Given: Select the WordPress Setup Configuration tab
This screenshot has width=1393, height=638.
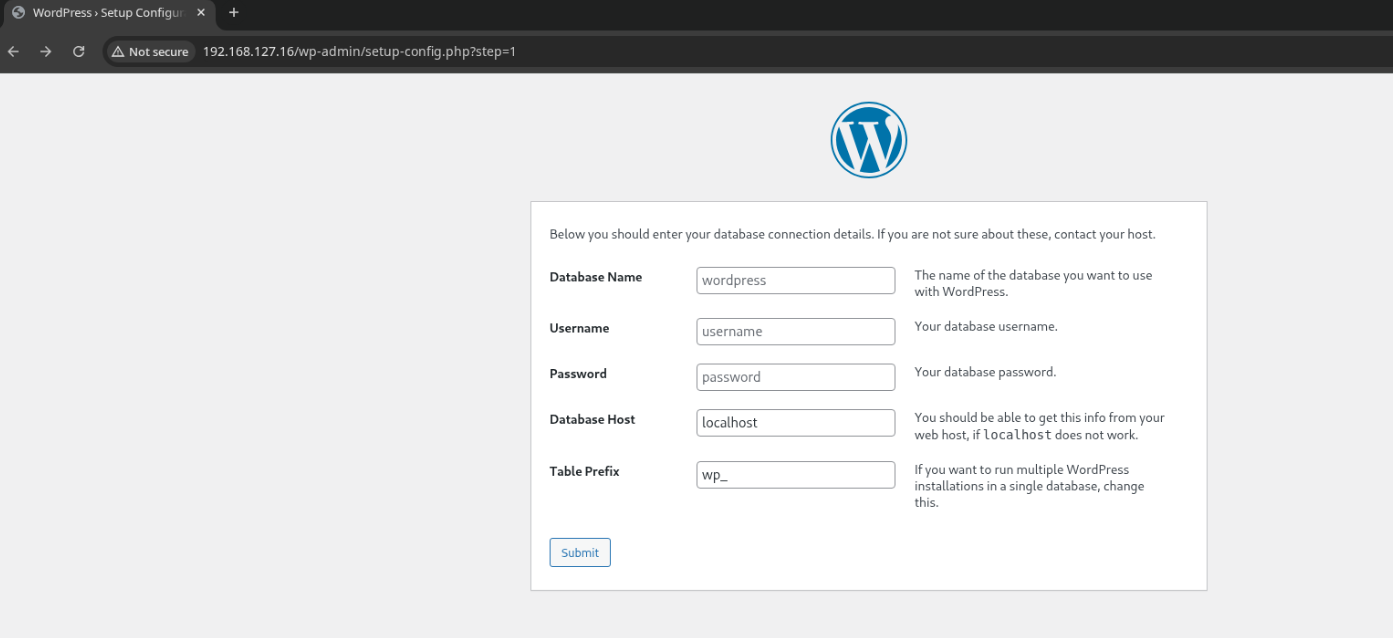Looking at the screenshot, I should point(106,13).
